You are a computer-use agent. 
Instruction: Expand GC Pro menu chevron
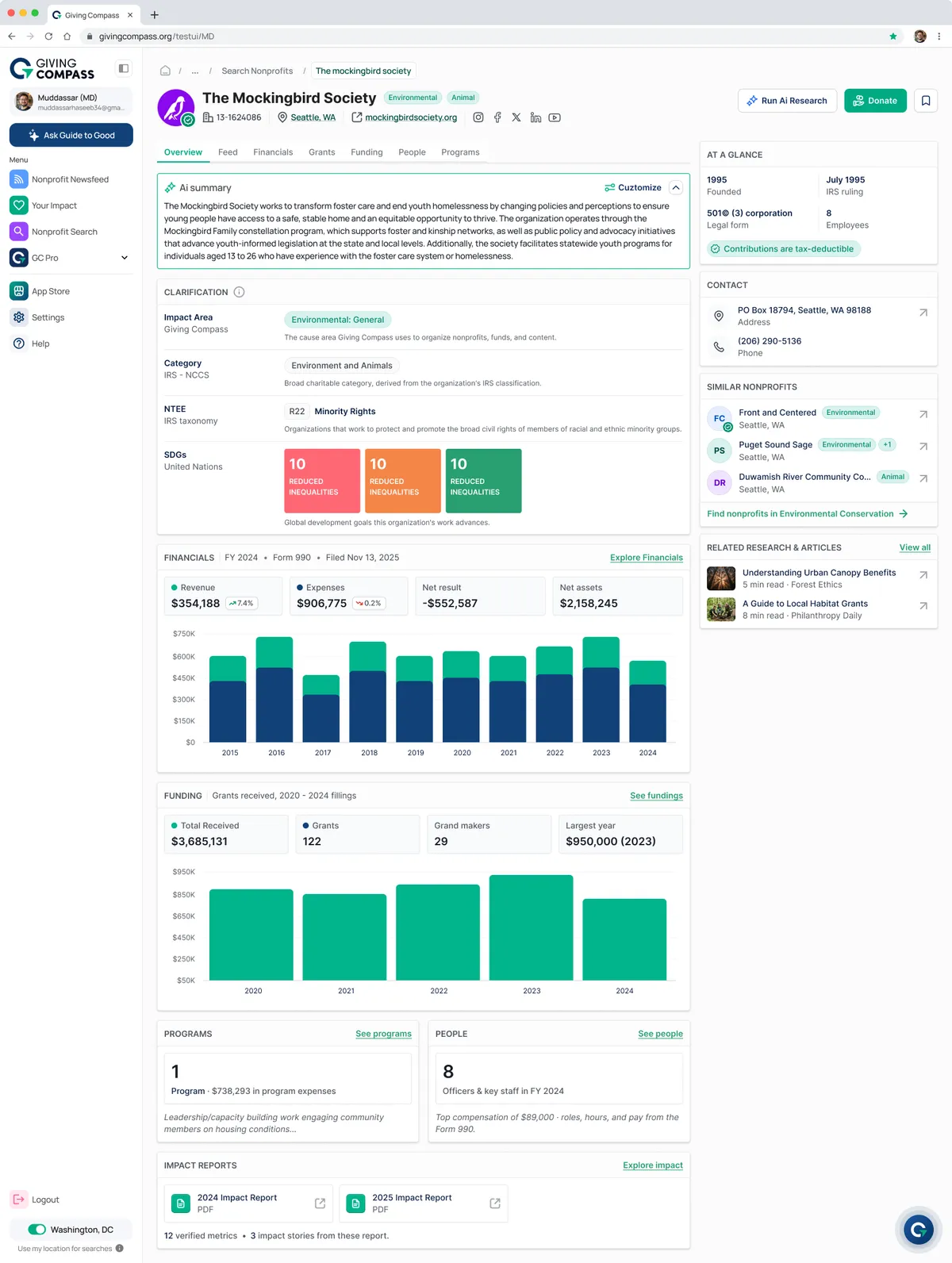tap(125, 258)
